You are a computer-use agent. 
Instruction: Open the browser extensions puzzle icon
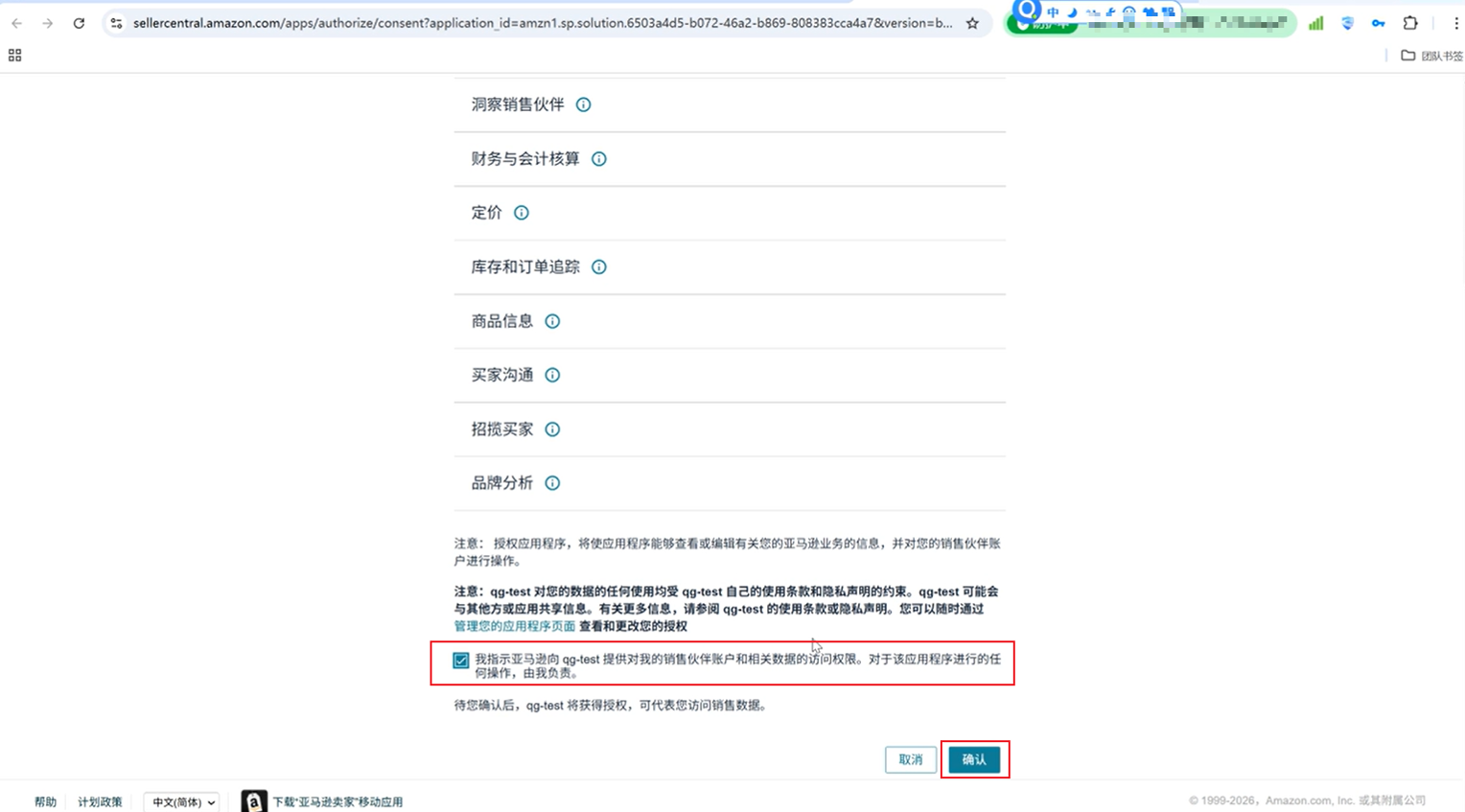[x=1410, y=23]
